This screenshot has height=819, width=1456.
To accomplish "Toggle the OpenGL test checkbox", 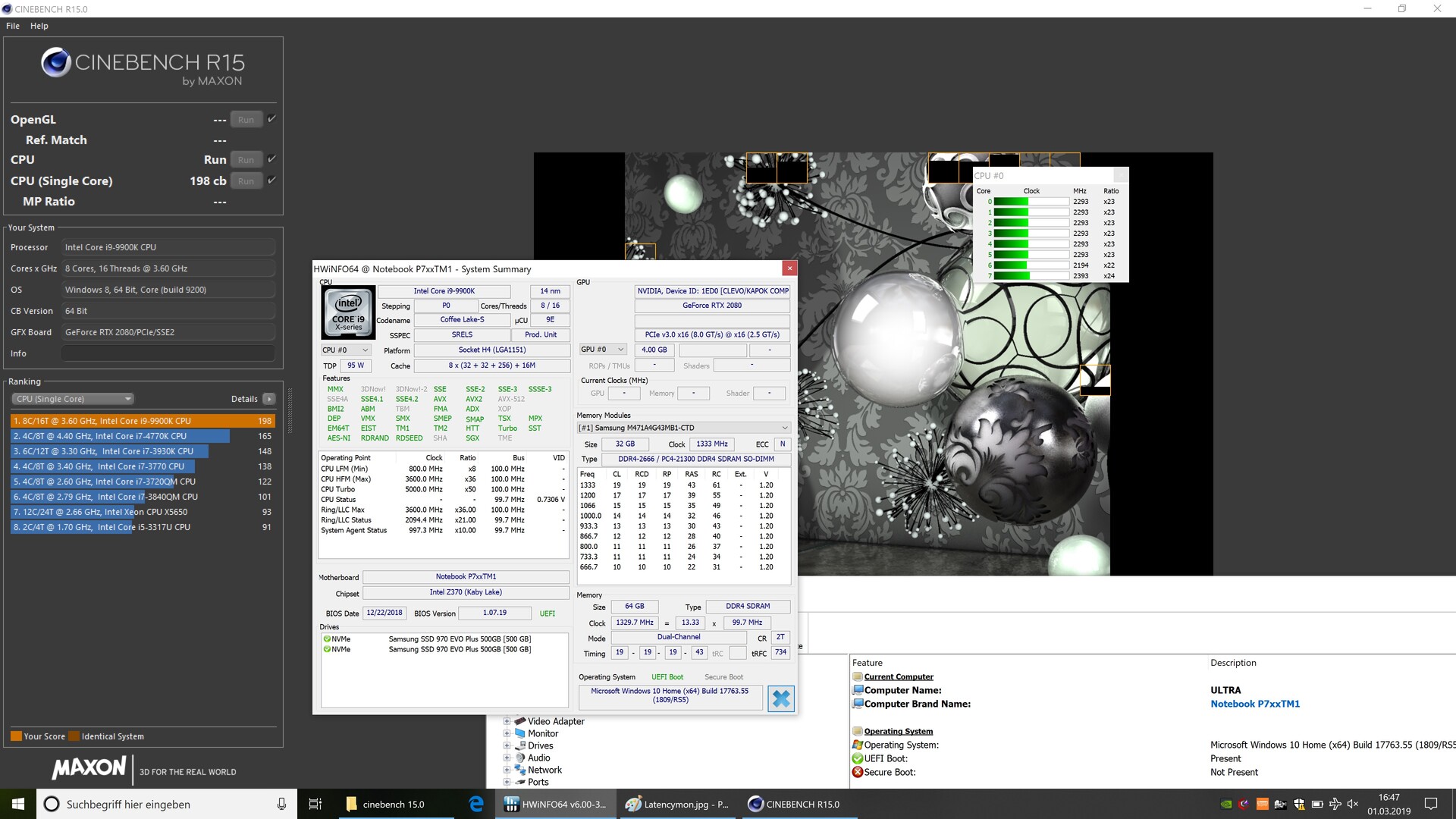I will (271, 119).
